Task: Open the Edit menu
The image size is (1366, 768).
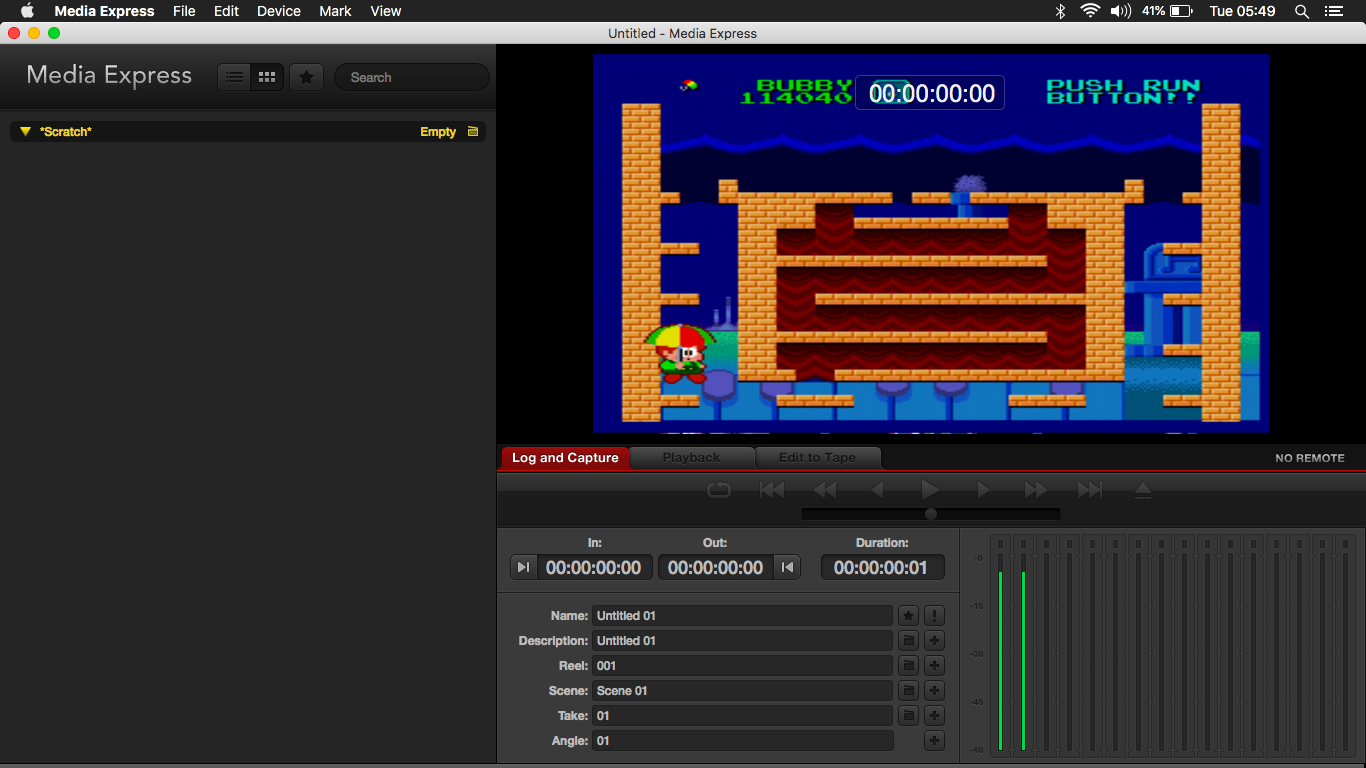Action: [x=227, y=11]
